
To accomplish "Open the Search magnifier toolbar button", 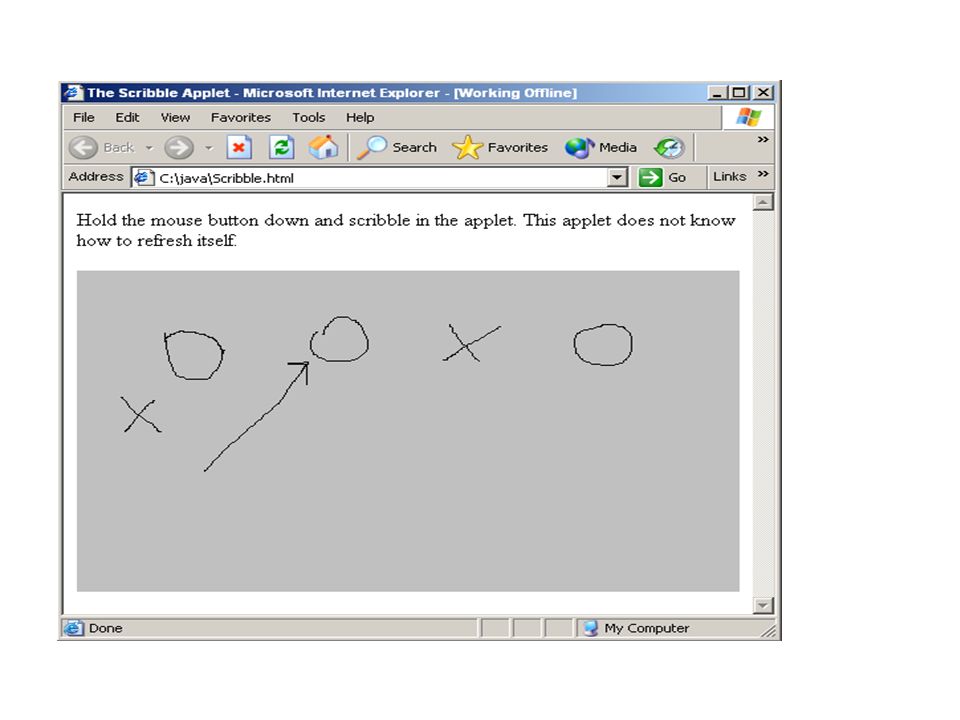I will click(397, 148).
